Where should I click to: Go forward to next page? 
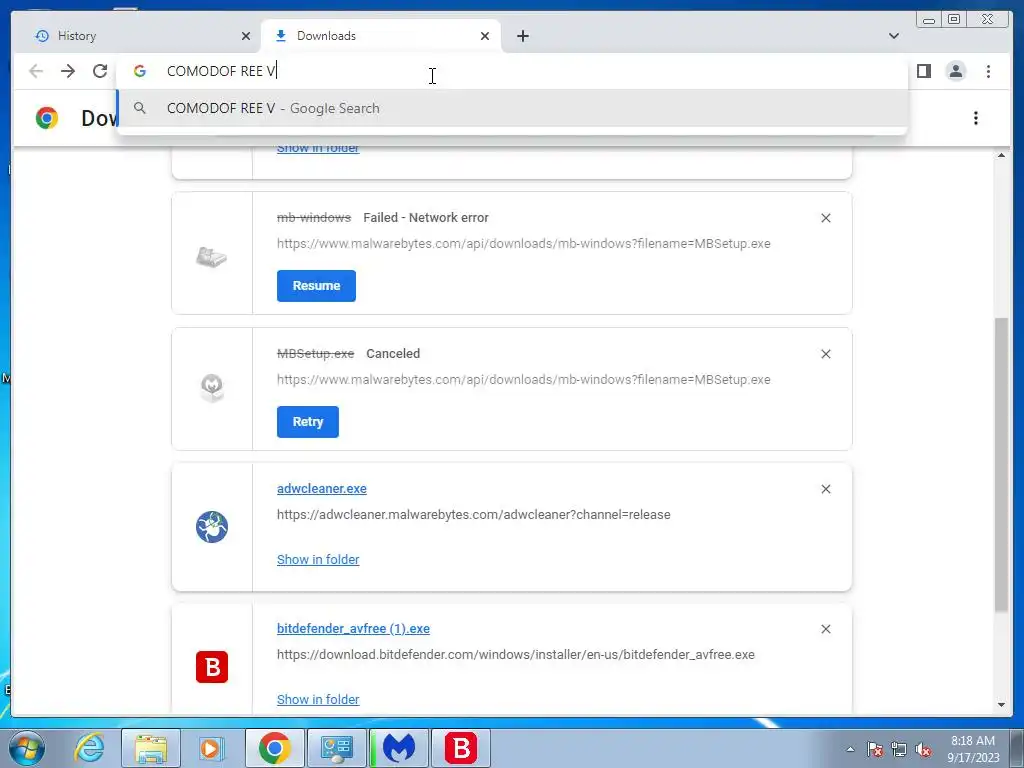(x=68, y=71)
